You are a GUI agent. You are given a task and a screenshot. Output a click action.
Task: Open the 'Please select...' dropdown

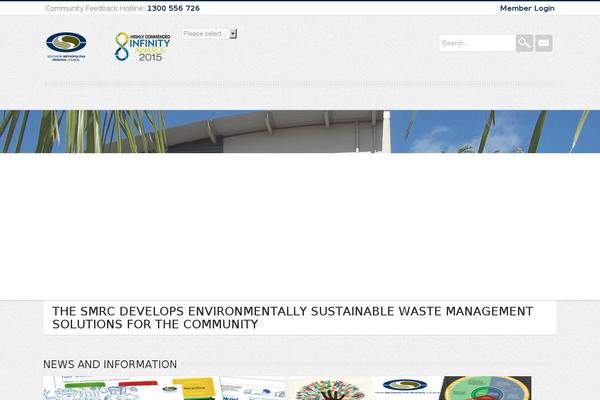209,34
